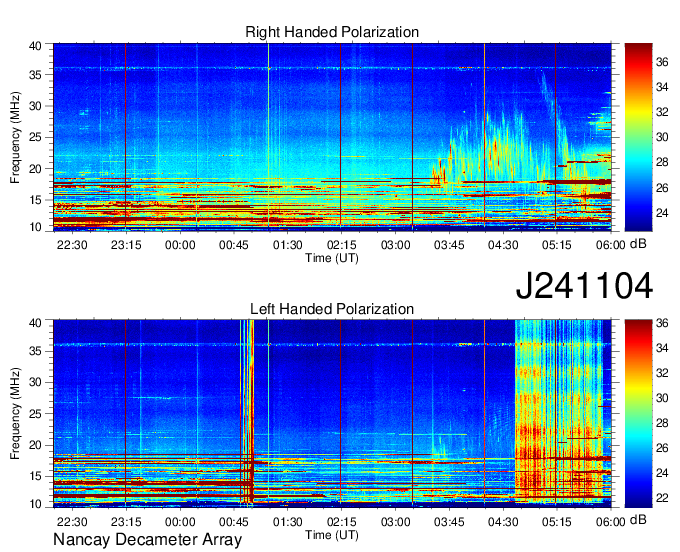
Task: Click the 25 MHz tick label on bottom plot
Action: [36, 414]
